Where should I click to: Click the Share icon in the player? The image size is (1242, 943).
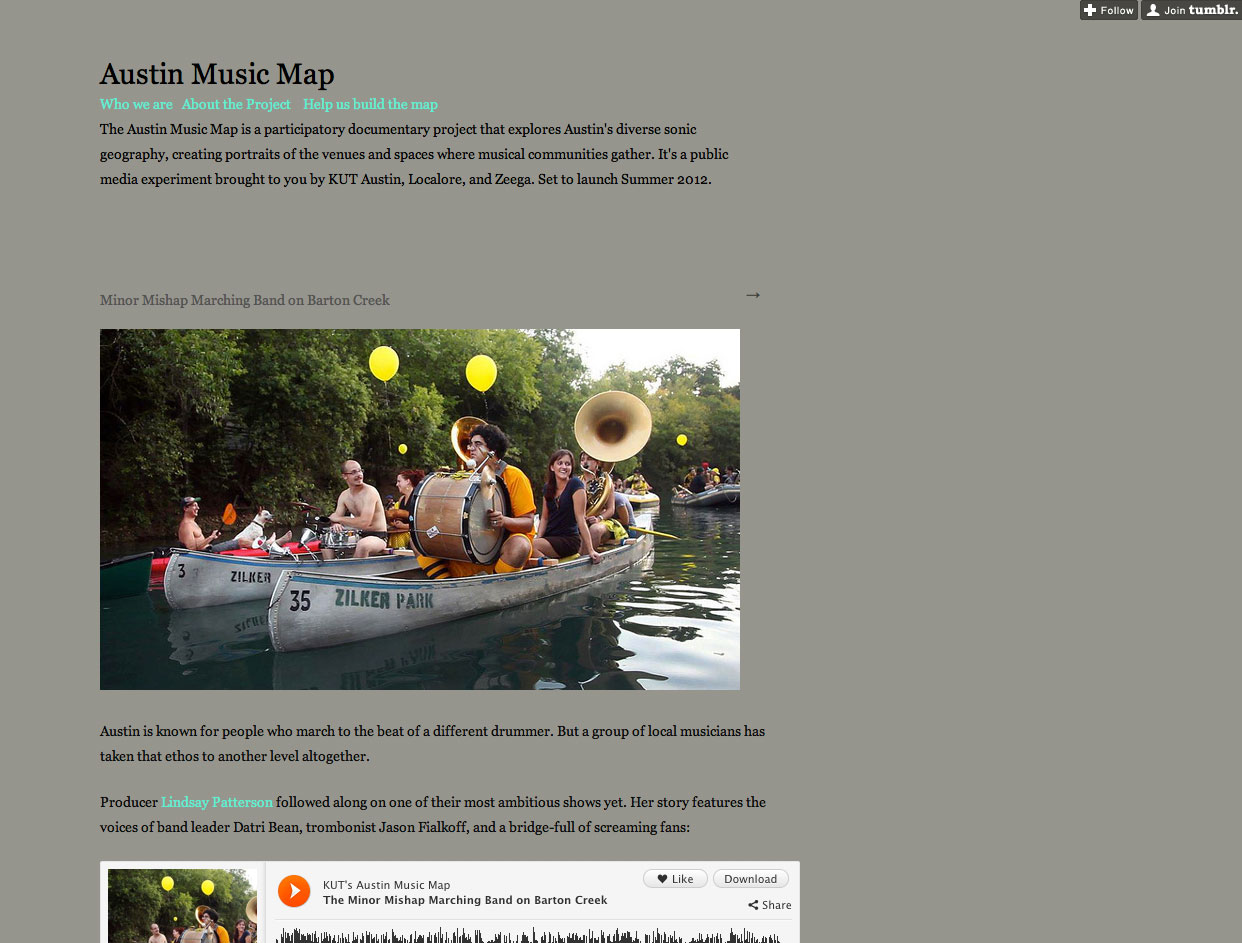pyautogui.click(x=770, y=905)
